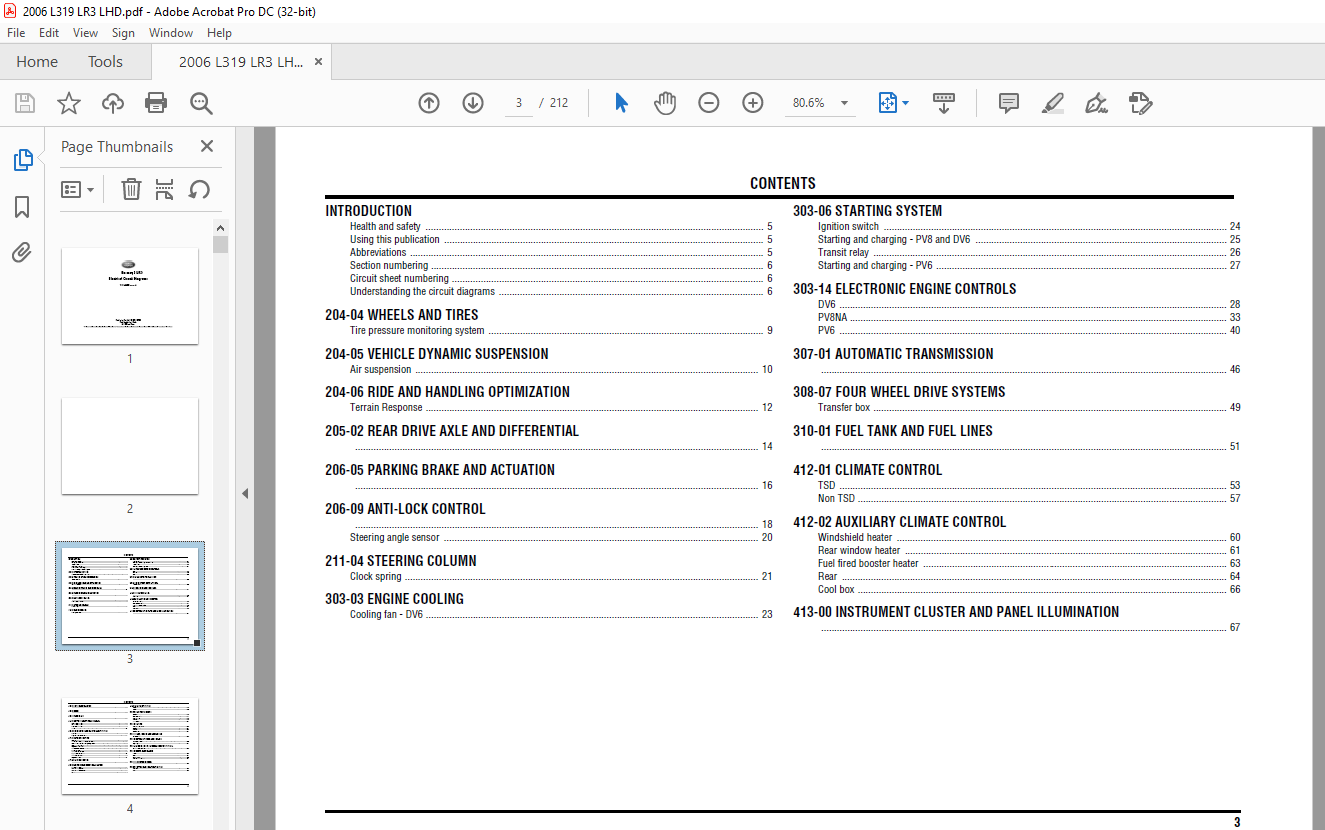Open the Window menu

pyautogui.click(x=171, y=33)
